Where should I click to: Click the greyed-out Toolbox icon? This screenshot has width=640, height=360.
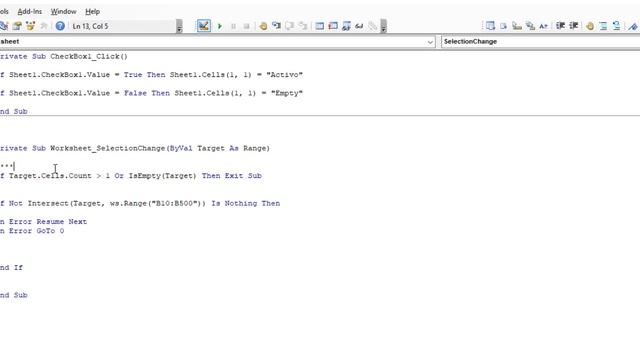pyautogui.click(x=44, y=26)
